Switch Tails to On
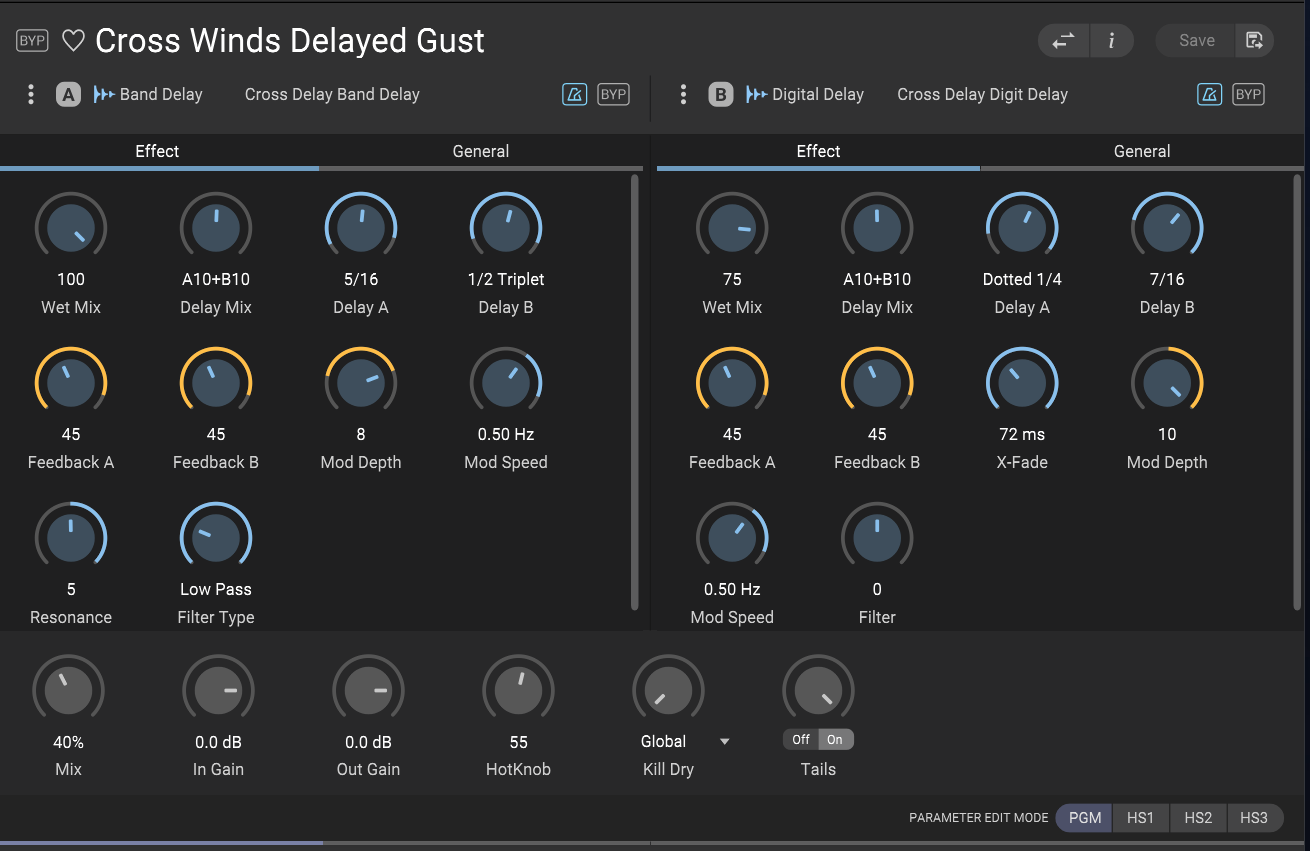The image size is (1310, 851). (x=836, y=740)
